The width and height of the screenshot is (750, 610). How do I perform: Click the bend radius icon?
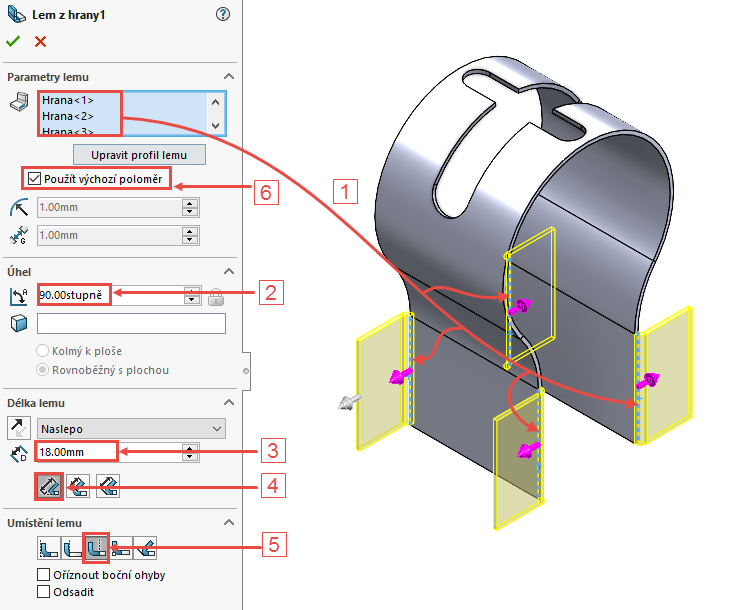tap(19, 208)
